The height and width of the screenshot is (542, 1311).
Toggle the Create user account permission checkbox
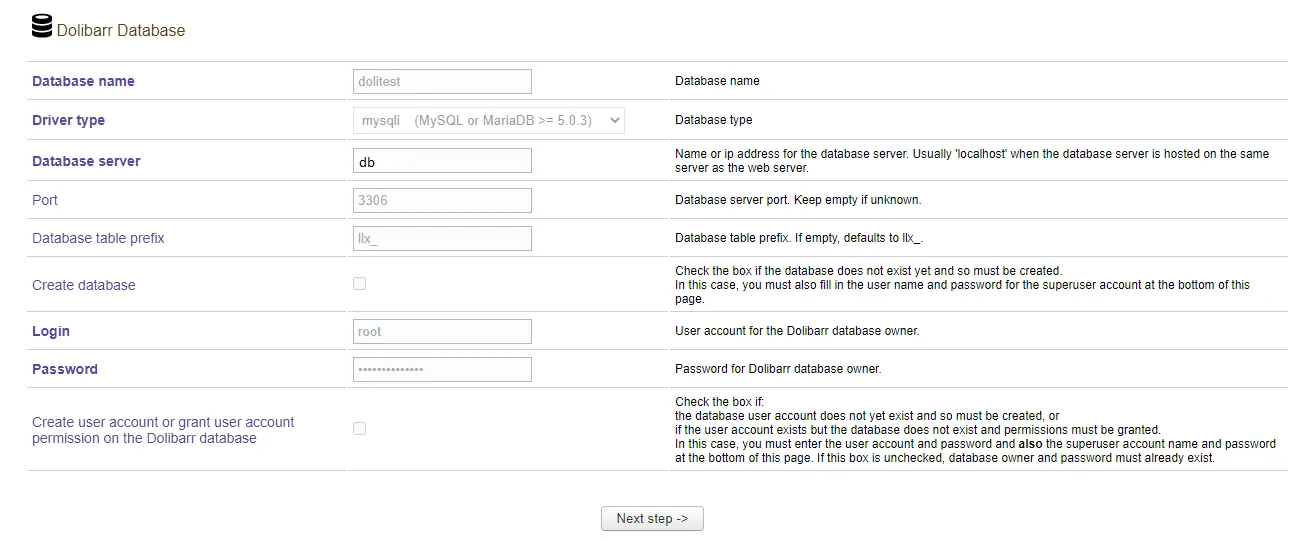[360, 429]
